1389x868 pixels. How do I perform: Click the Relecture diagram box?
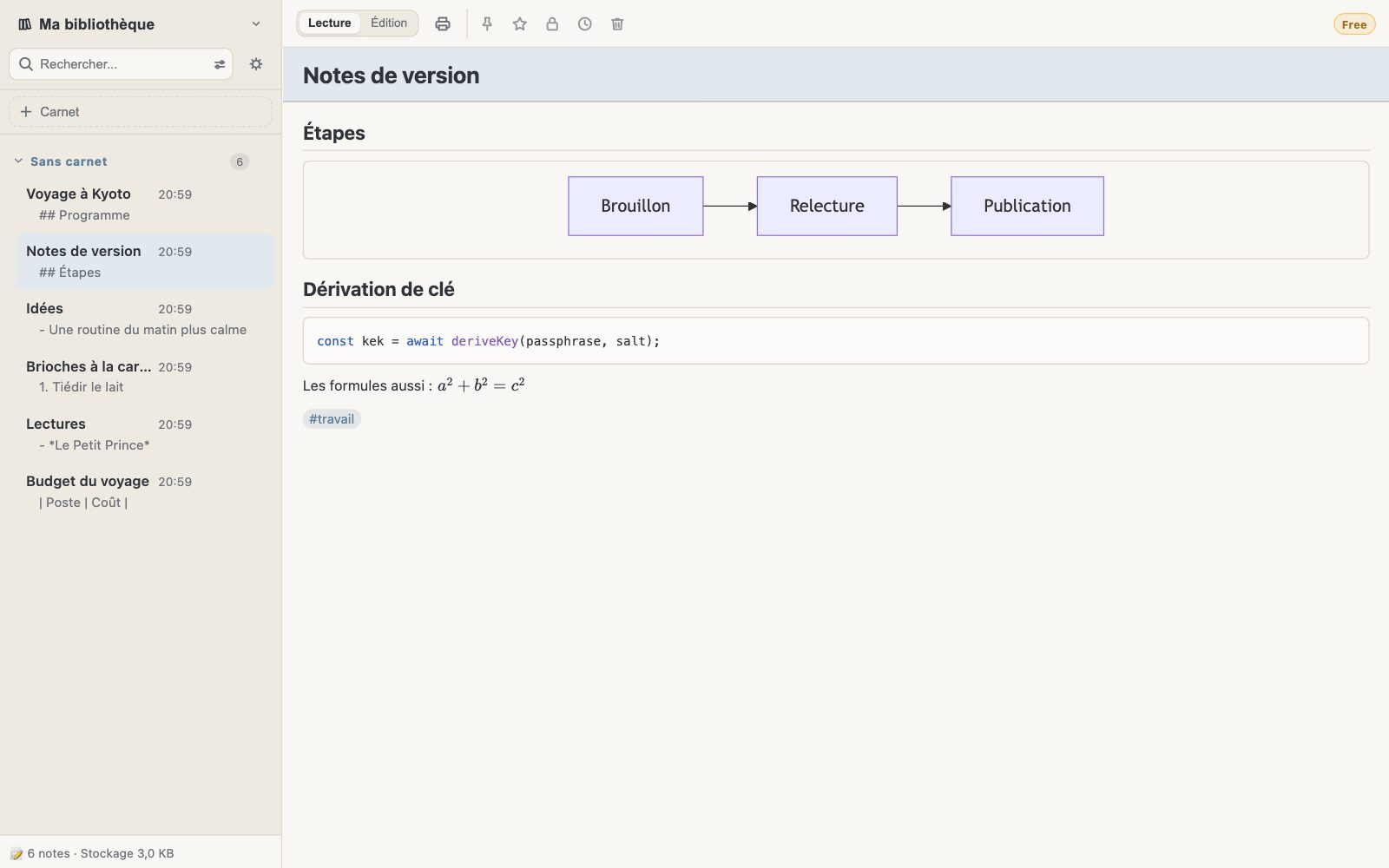pos(827,206)
